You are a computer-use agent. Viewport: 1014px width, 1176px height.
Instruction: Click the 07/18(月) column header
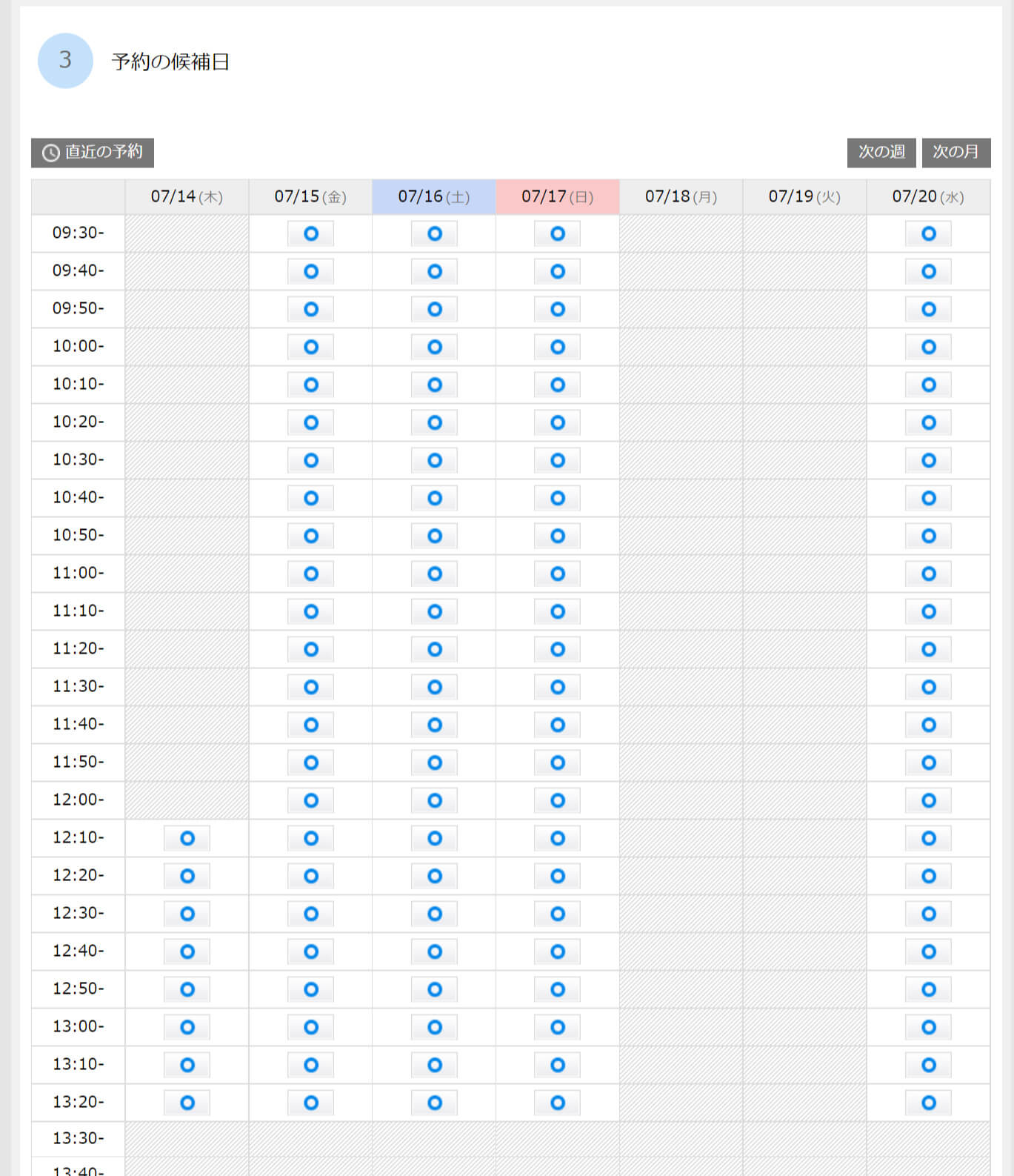pos(681,197)
